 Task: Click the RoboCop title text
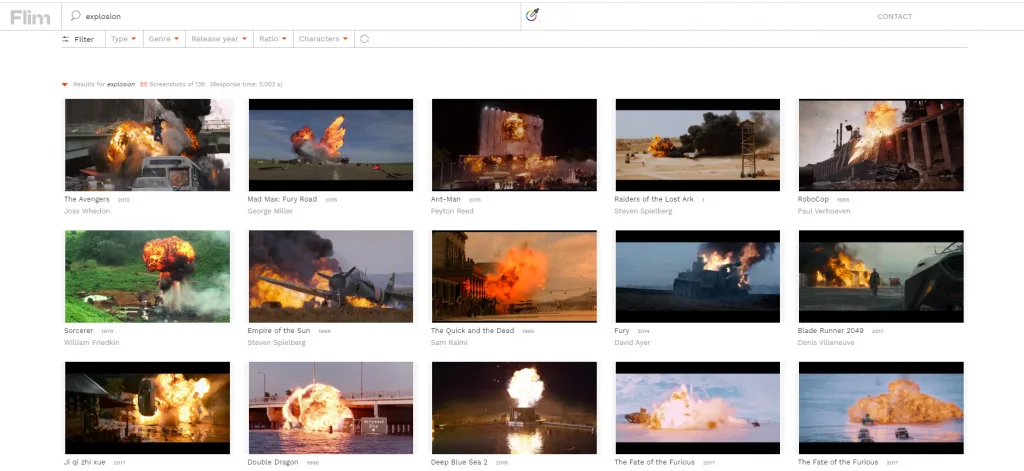(813, 199)
